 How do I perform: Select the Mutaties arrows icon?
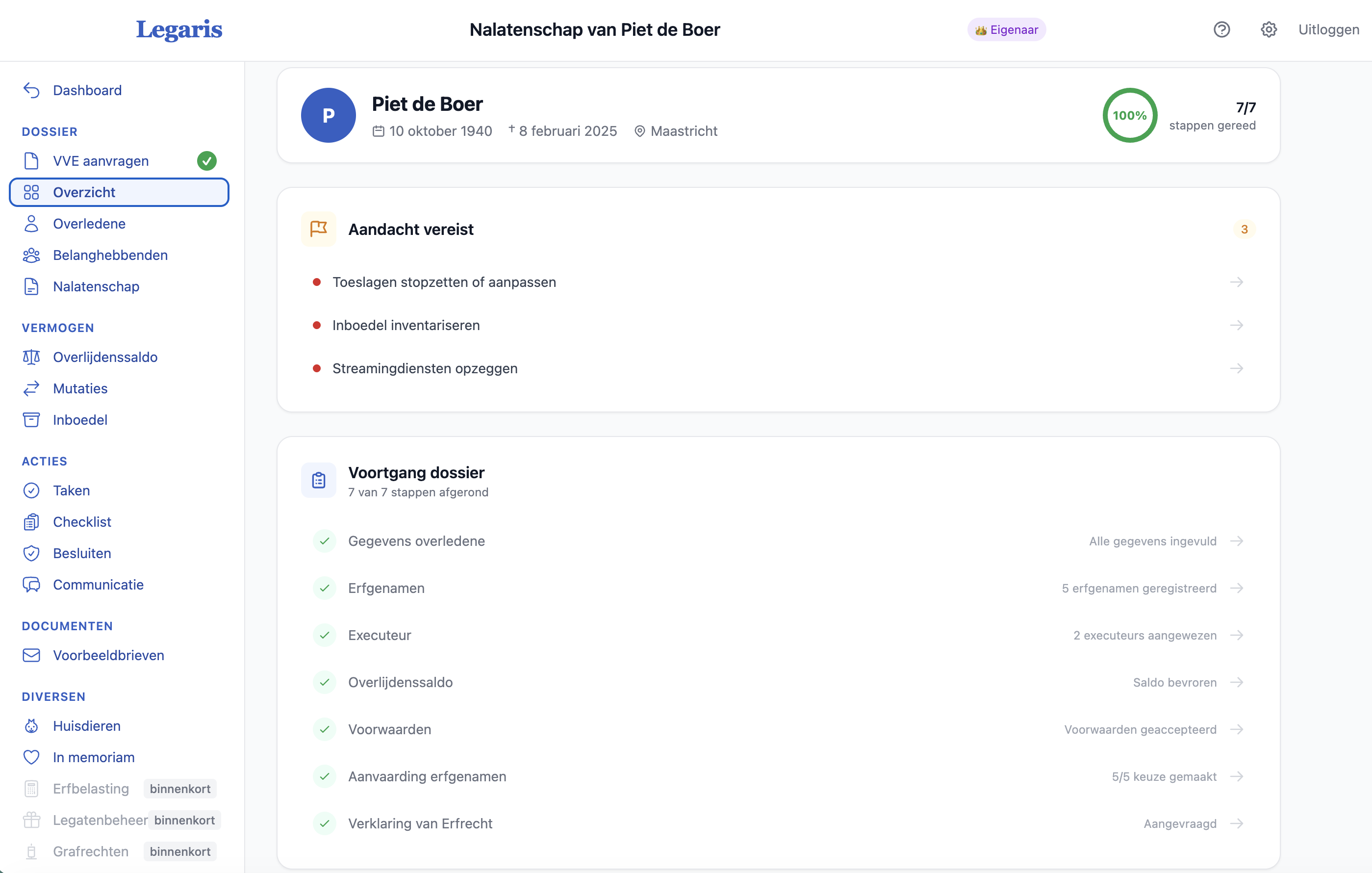click(31, 388)
